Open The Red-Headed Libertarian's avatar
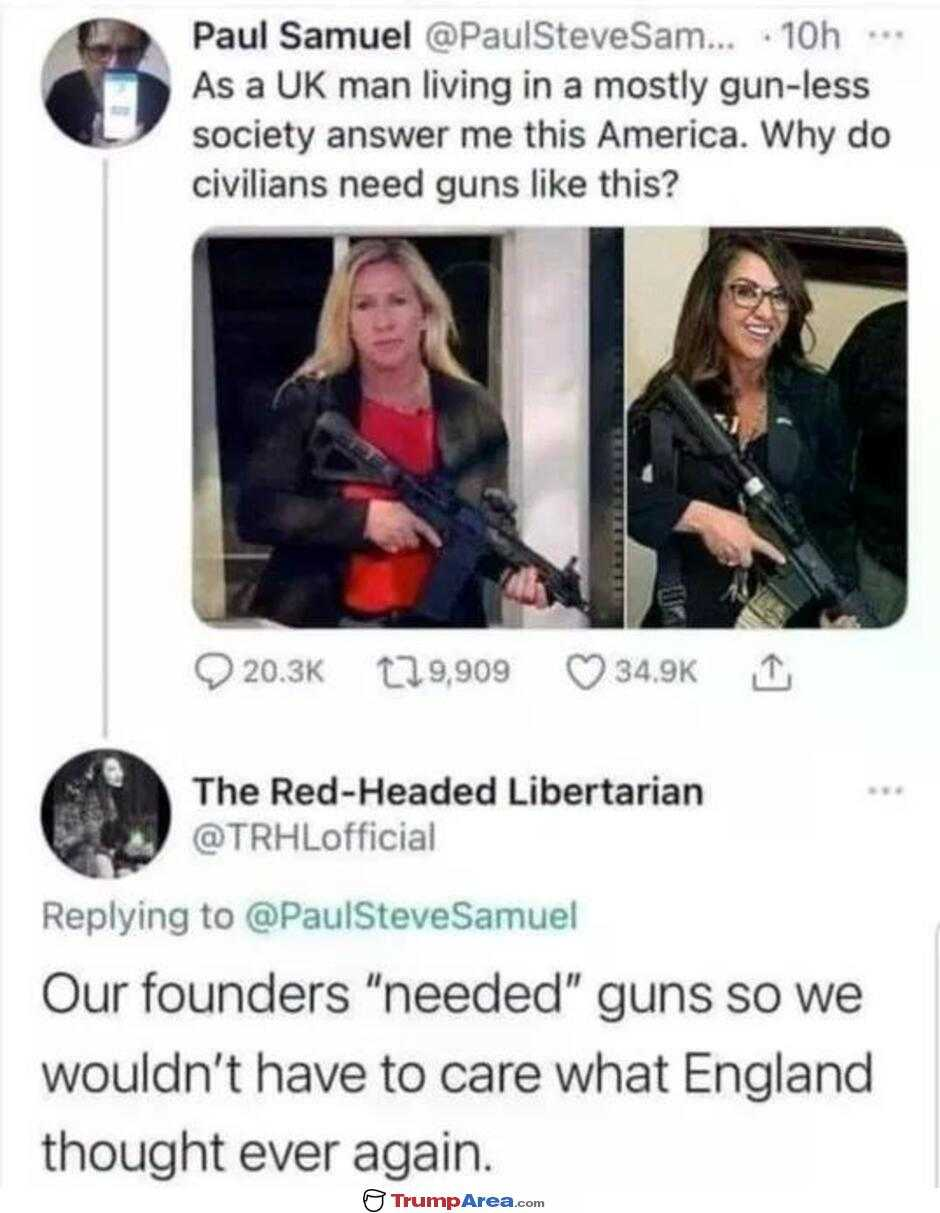The width and height of the screenshot is (940, 1213). tap(106, 813)
